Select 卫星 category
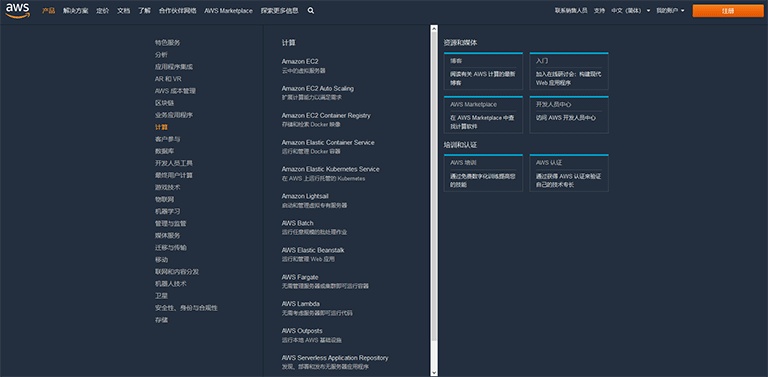The image size is (768, 377). tap(161, 296)
